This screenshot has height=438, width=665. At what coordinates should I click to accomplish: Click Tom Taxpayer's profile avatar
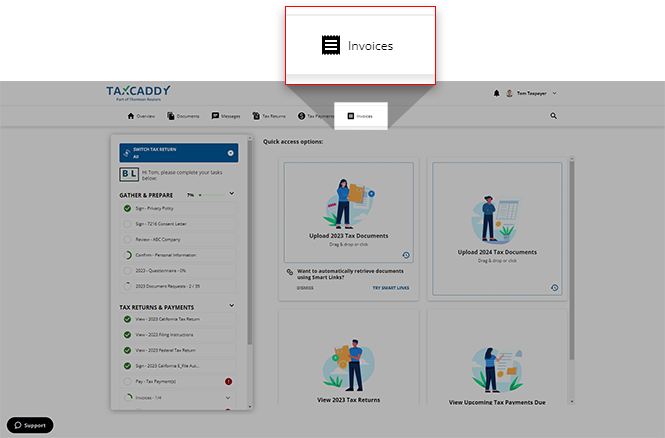click(509, 93)
